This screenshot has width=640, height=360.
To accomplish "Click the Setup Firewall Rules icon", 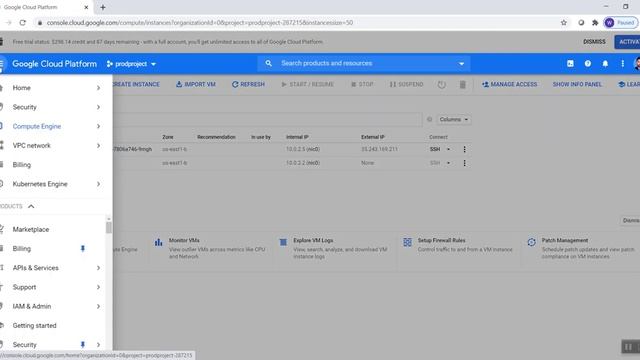I will point(407,242).
